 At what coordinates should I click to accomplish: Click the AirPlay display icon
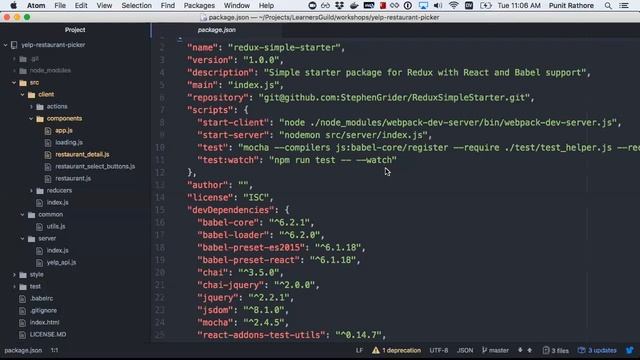pyautogui.click(x=423, y=5)
